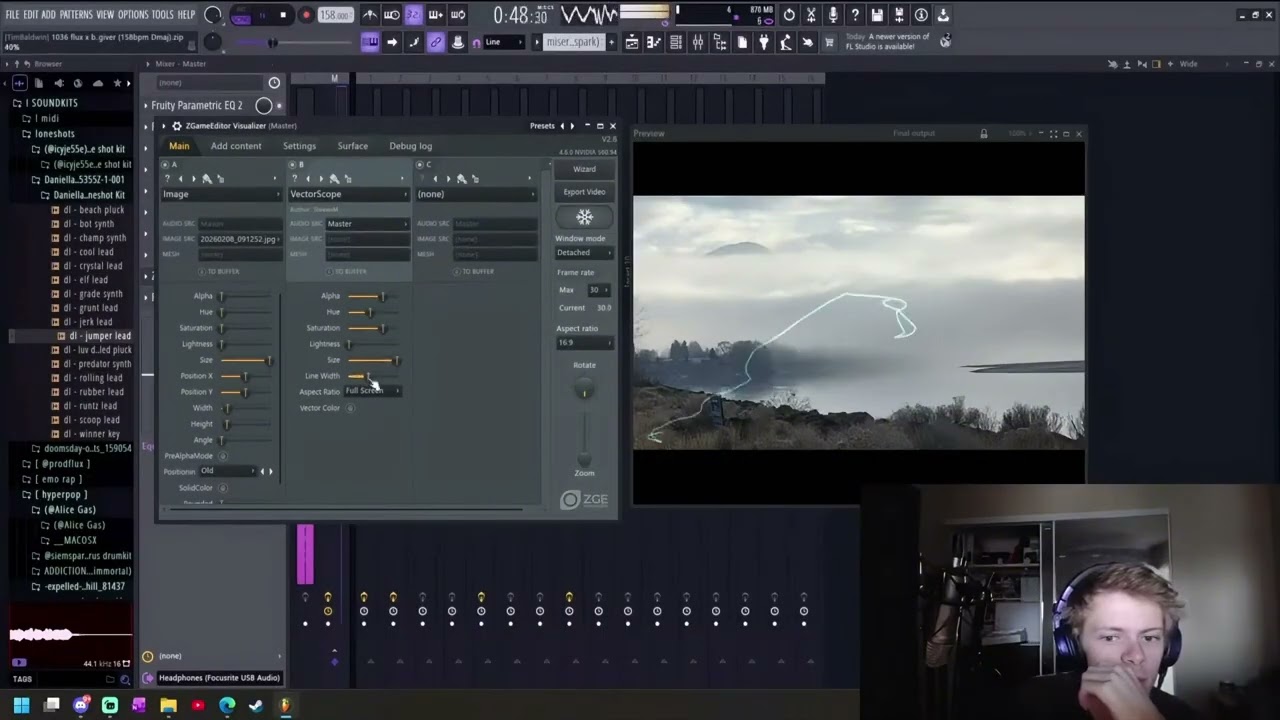Open the Windows Start menu
Viewport: 1280px width, 720px height.
(21, 705)
